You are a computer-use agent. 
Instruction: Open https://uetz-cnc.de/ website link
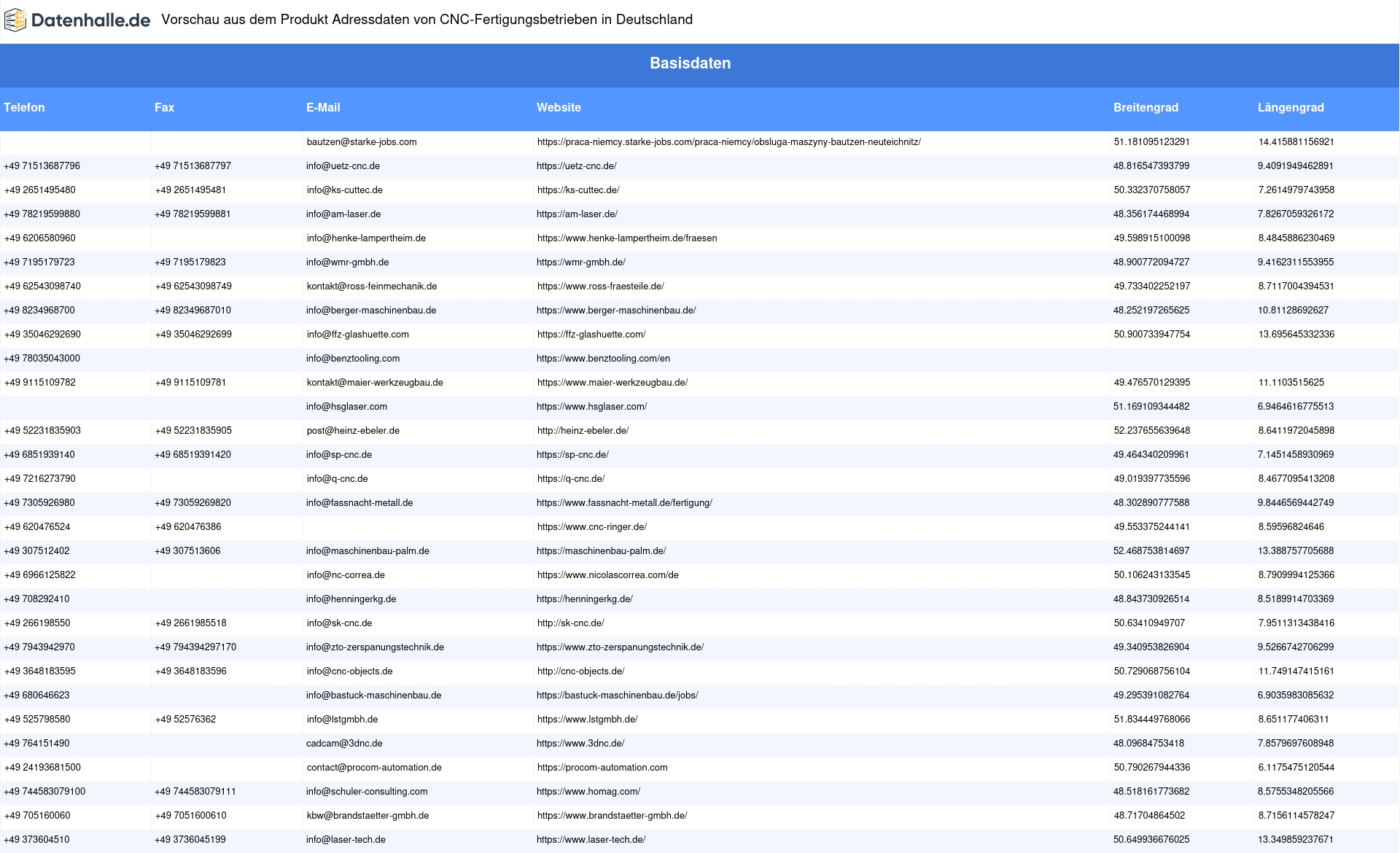(577, 166)
